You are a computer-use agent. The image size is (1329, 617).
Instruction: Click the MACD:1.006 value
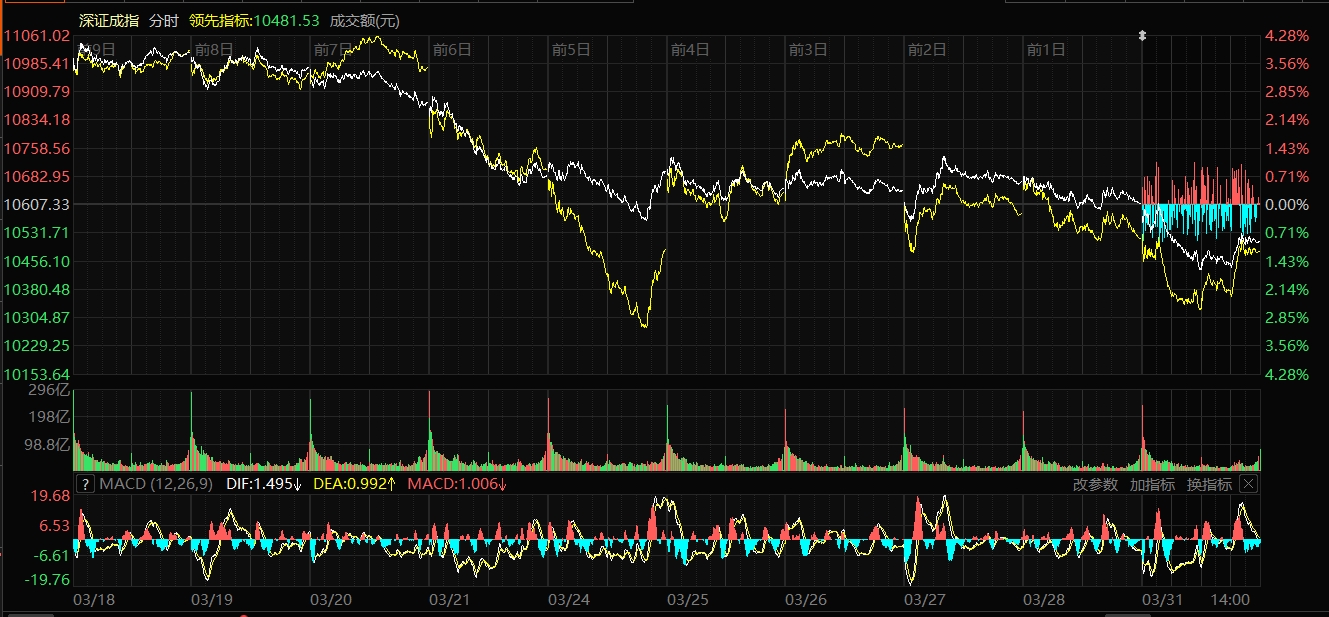point(457,485)
